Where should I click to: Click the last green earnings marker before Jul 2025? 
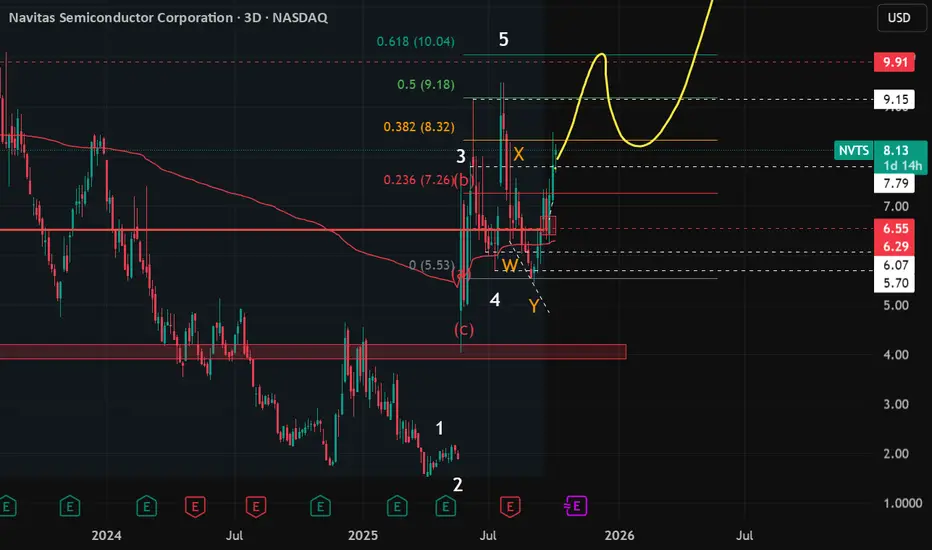coord(445,507)
